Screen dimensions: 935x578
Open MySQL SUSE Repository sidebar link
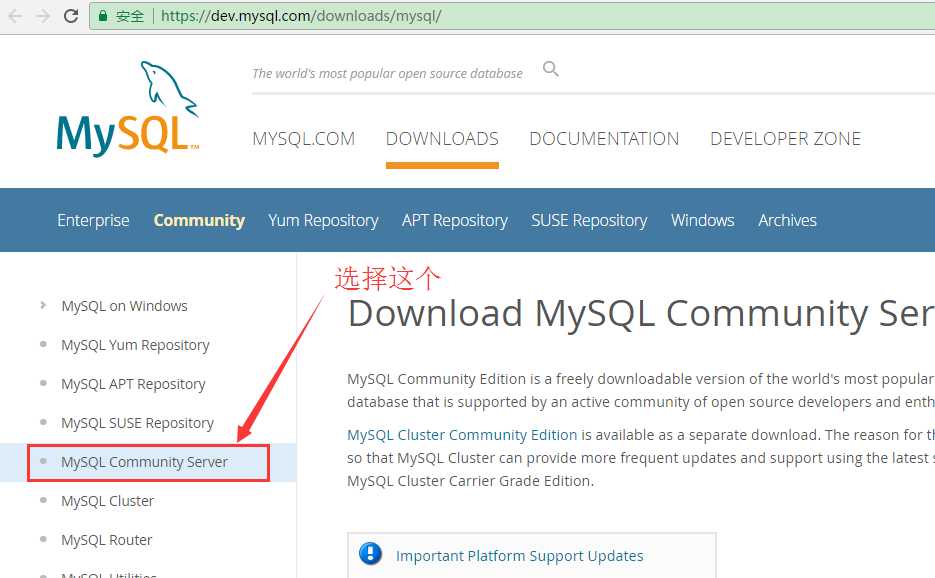pos(137,423)
